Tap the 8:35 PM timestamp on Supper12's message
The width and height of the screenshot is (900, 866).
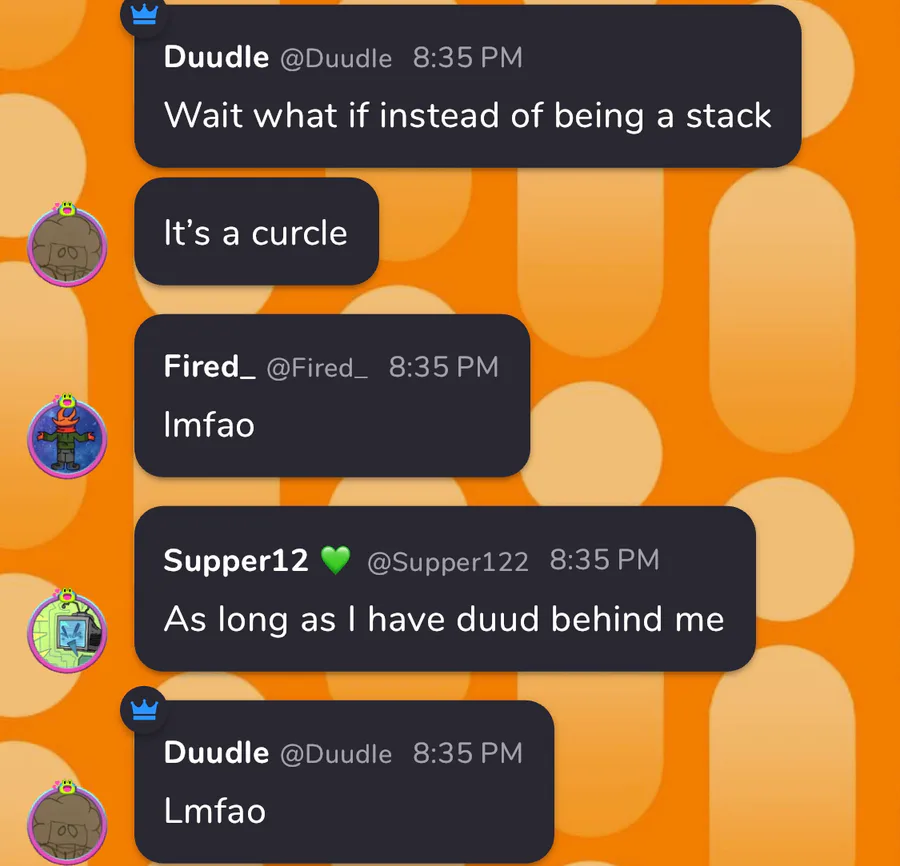[604, 560]
